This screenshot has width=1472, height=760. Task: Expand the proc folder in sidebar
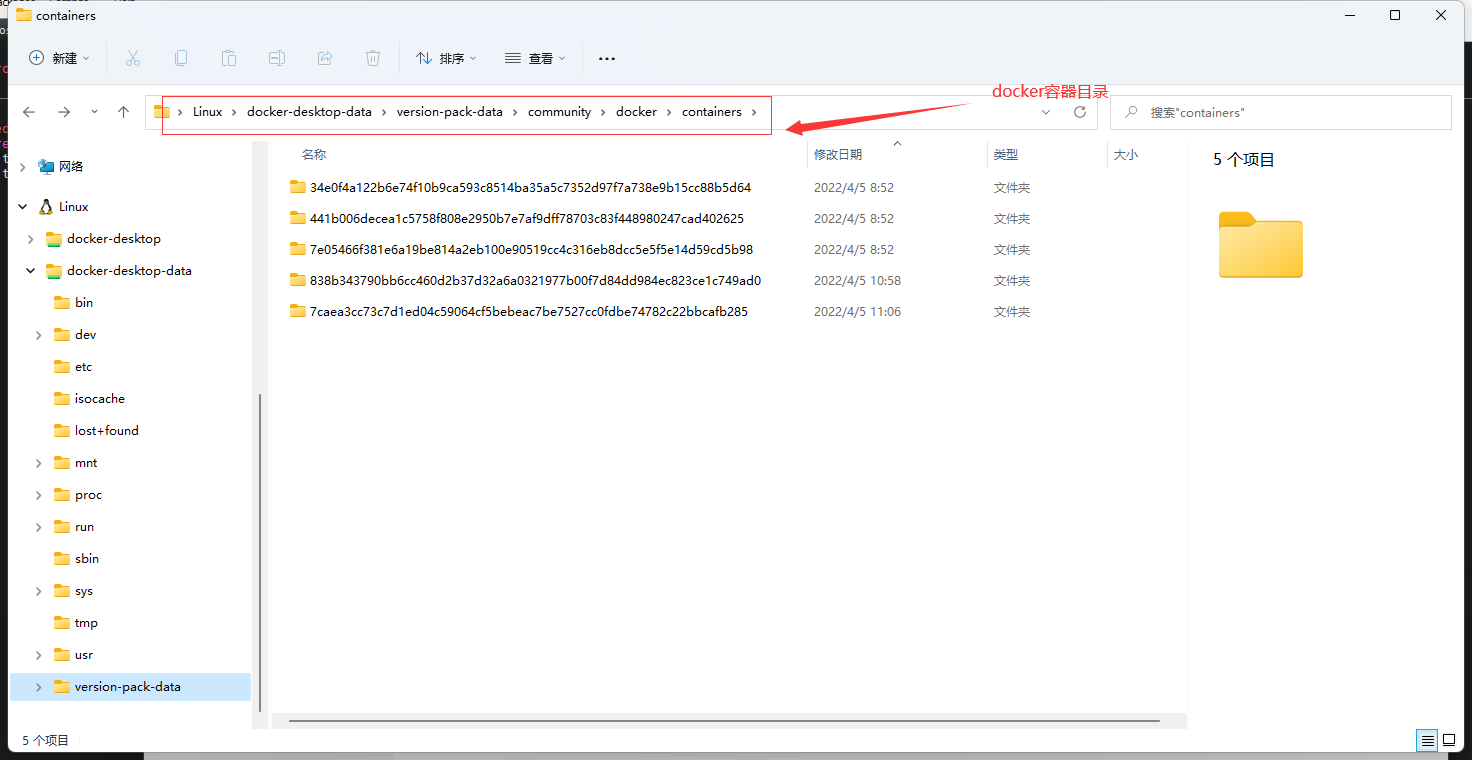coord(39,495)
